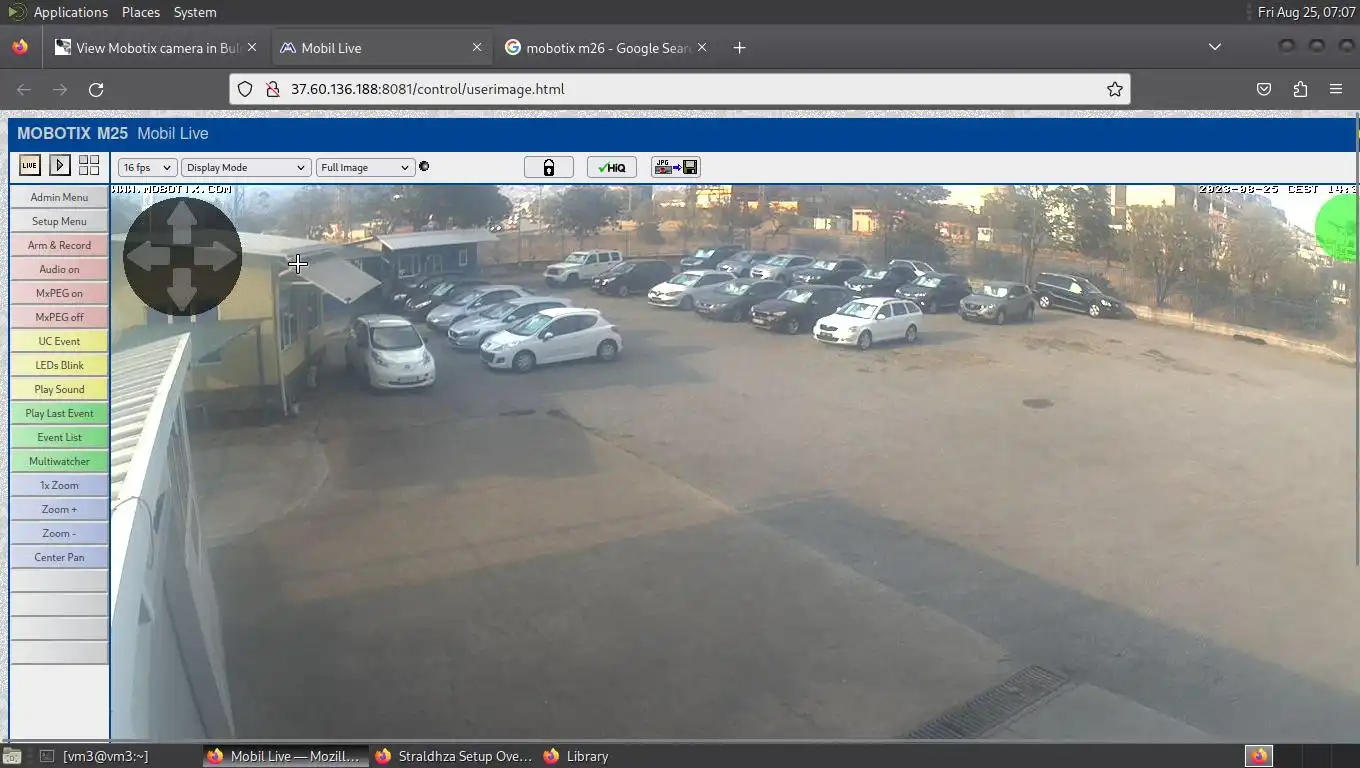The width and height of the screenshot is (1360, 768).
Task: Bookmark this page with the star
Action: click(1114, 89)
